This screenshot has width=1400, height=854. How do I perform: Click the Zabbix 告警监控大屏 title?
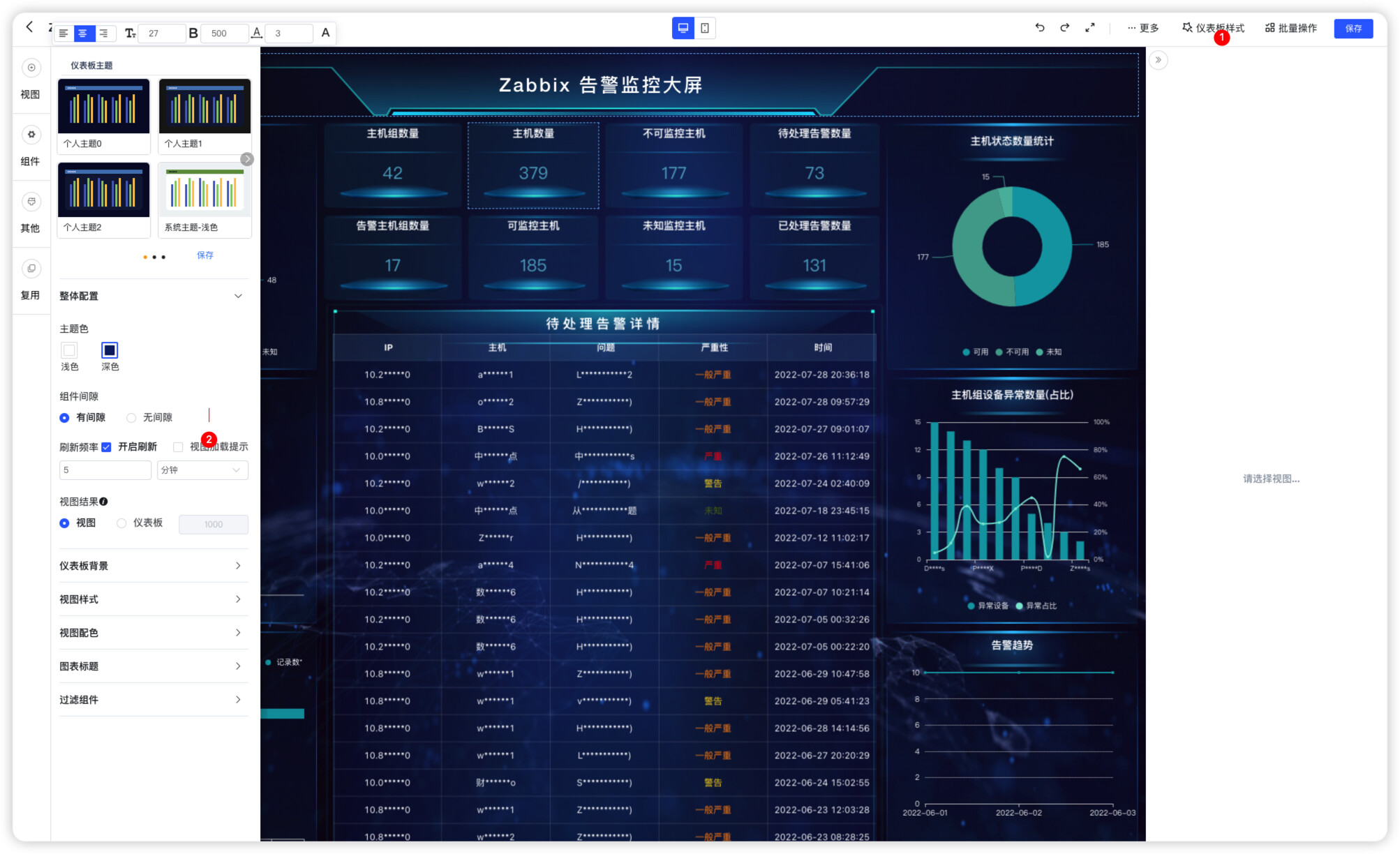click(600, 85)
